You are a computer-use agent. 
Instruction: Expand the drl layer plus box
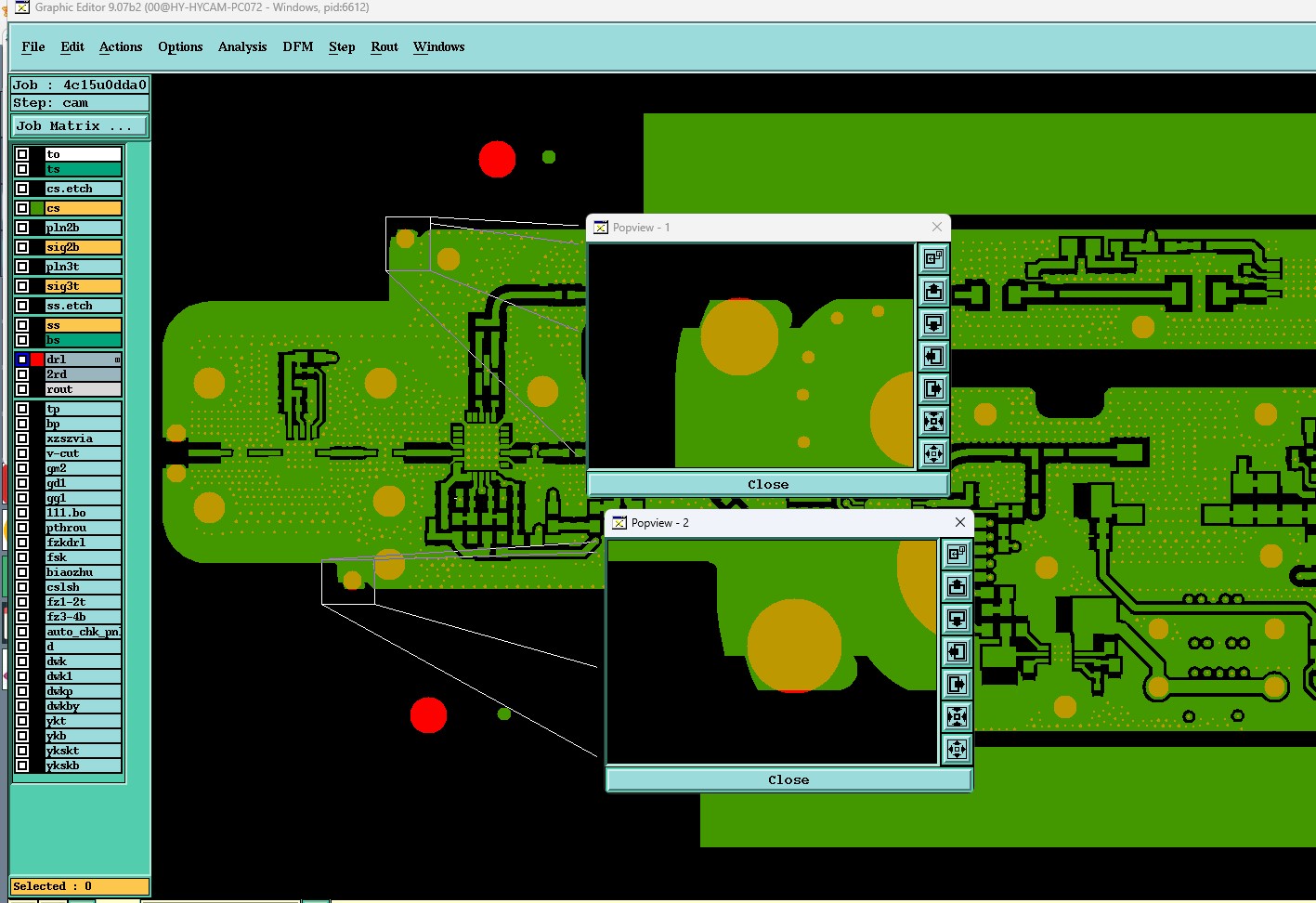[x=117, y=360]
